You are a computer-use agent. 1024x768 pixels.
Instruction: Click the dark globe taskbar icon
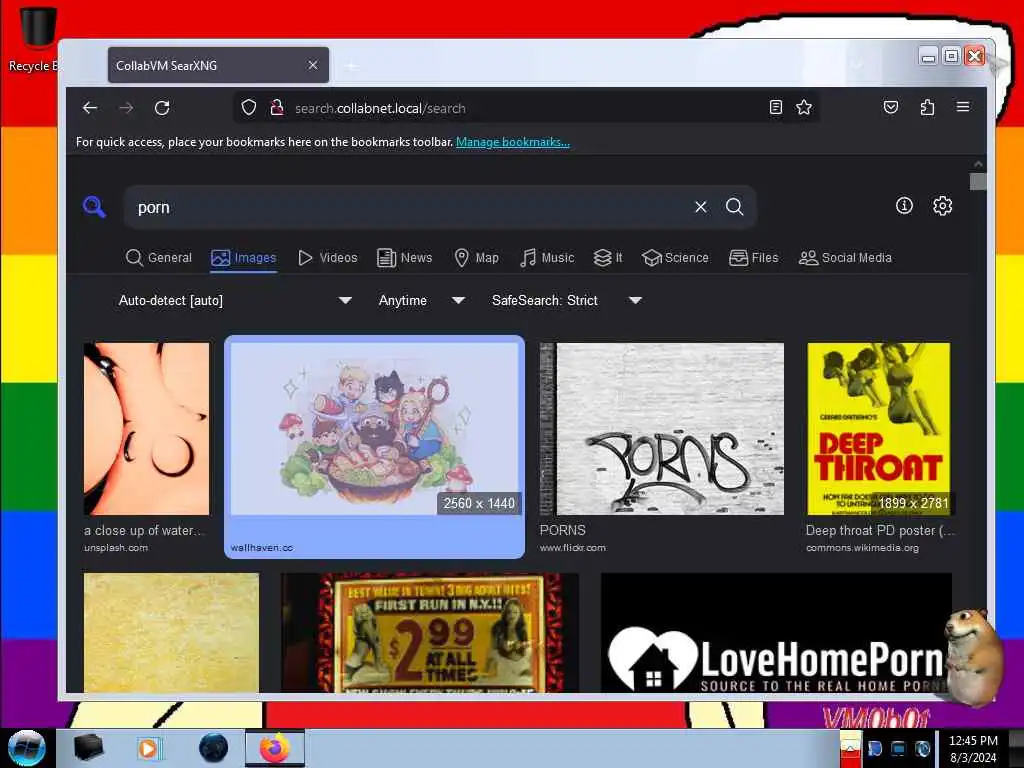213,748
